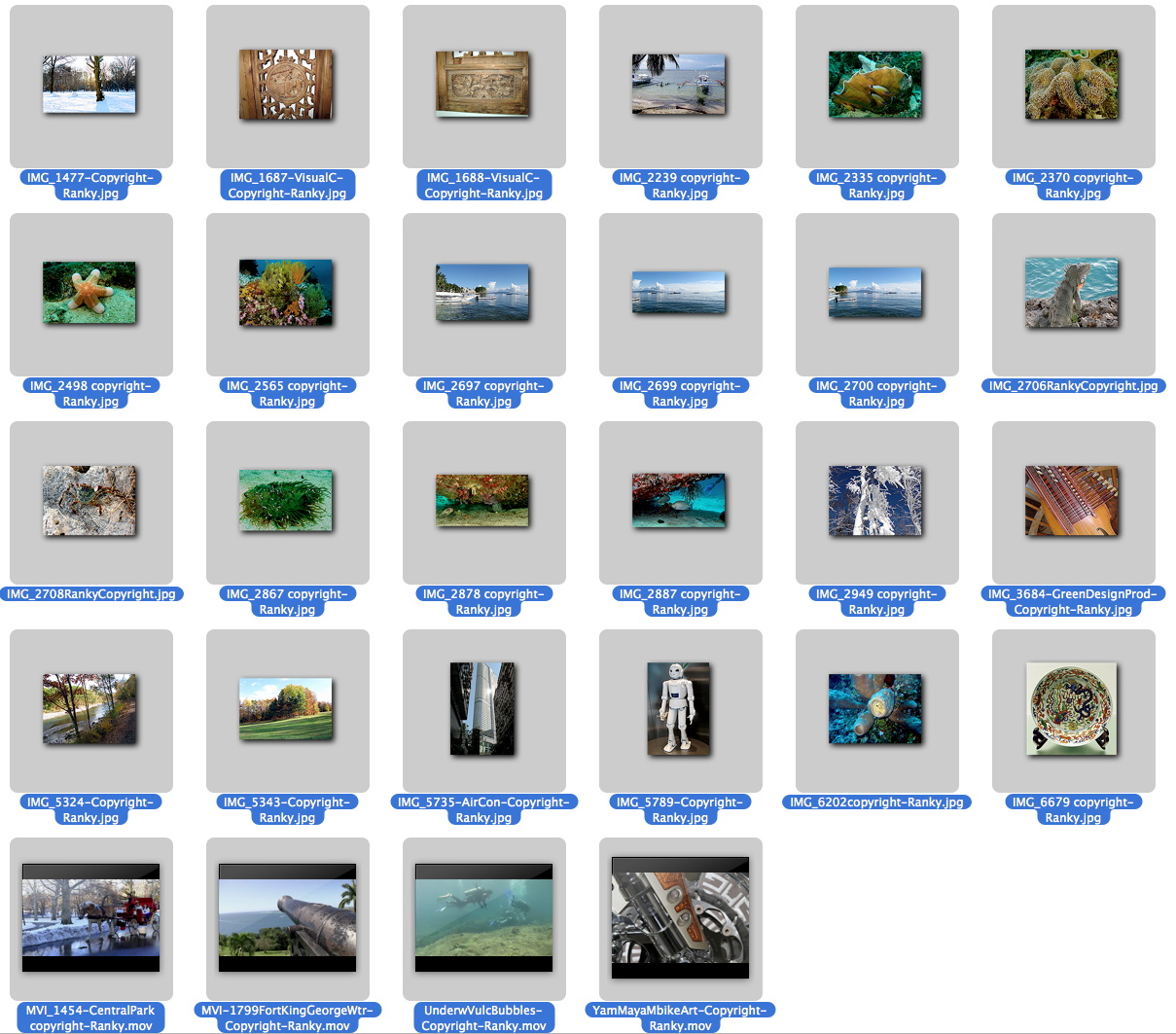Click the underwater reef thumbnail IMG_2878
Viewport: 1176px width, 1034px height.
483,501
